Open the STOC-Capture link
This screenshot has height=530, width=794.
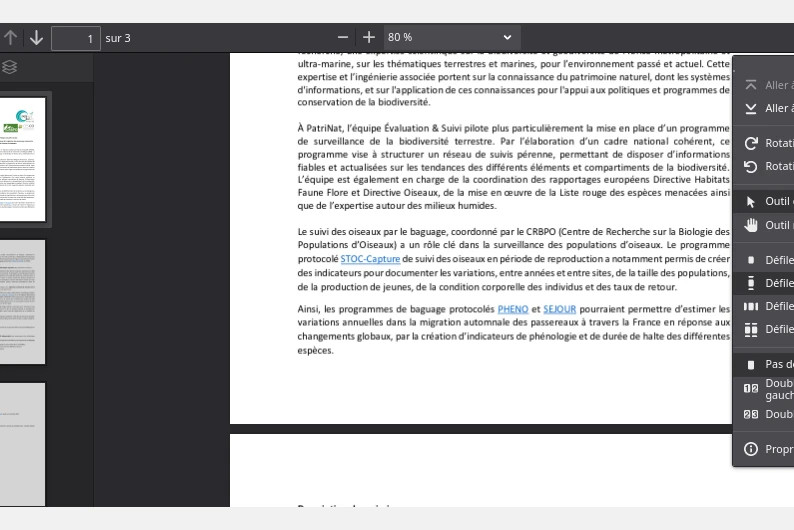tap(370, 259)
